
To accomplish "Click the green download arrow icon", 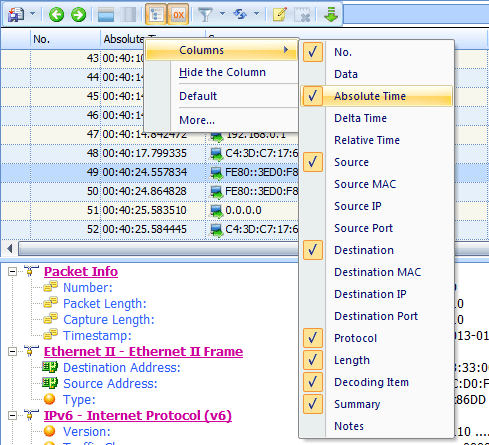I will click(x=331, y=15).
